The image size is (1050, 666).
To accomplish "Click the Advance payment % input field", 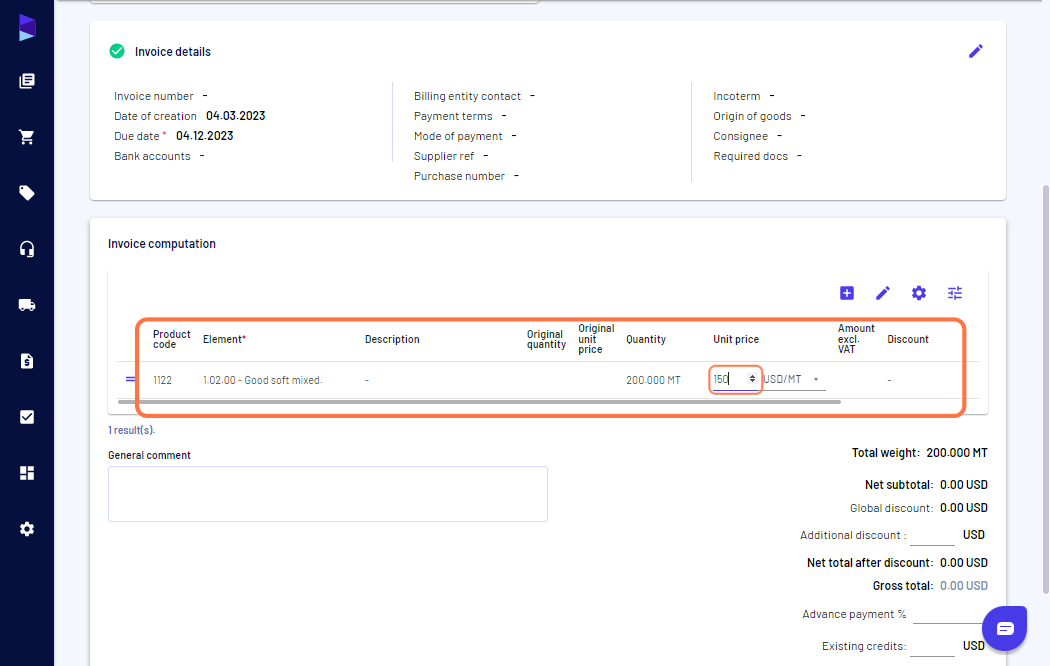I will pos(948,614).
